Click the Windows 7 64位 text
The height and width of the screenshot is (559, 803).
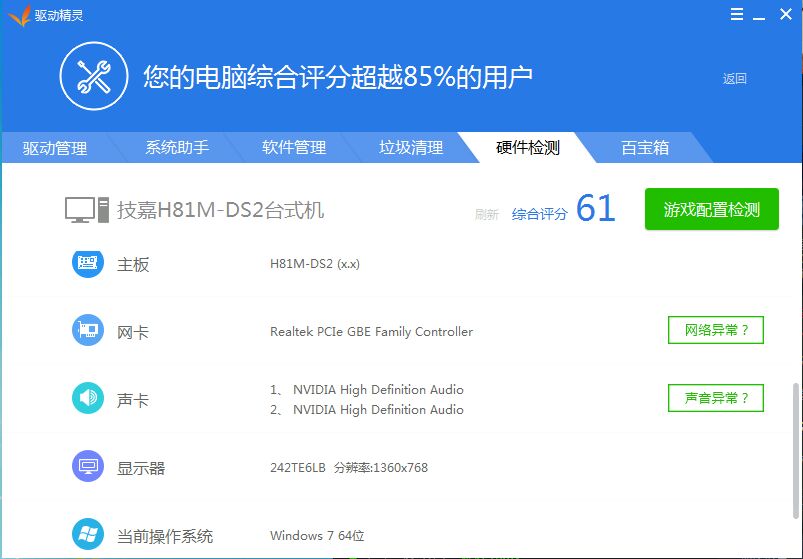(x=317, y=535)
